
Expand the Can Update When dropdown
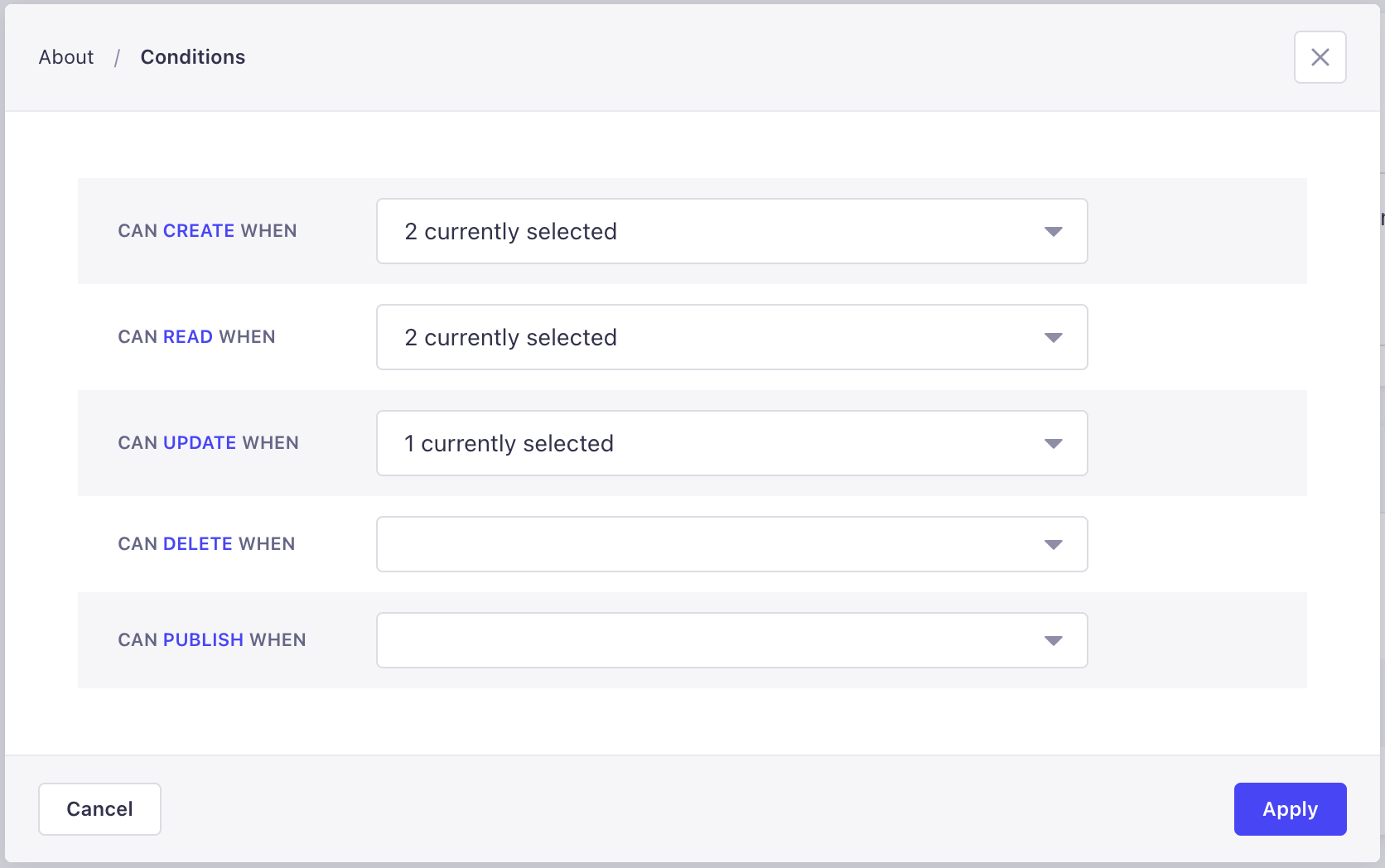[731, 443]
